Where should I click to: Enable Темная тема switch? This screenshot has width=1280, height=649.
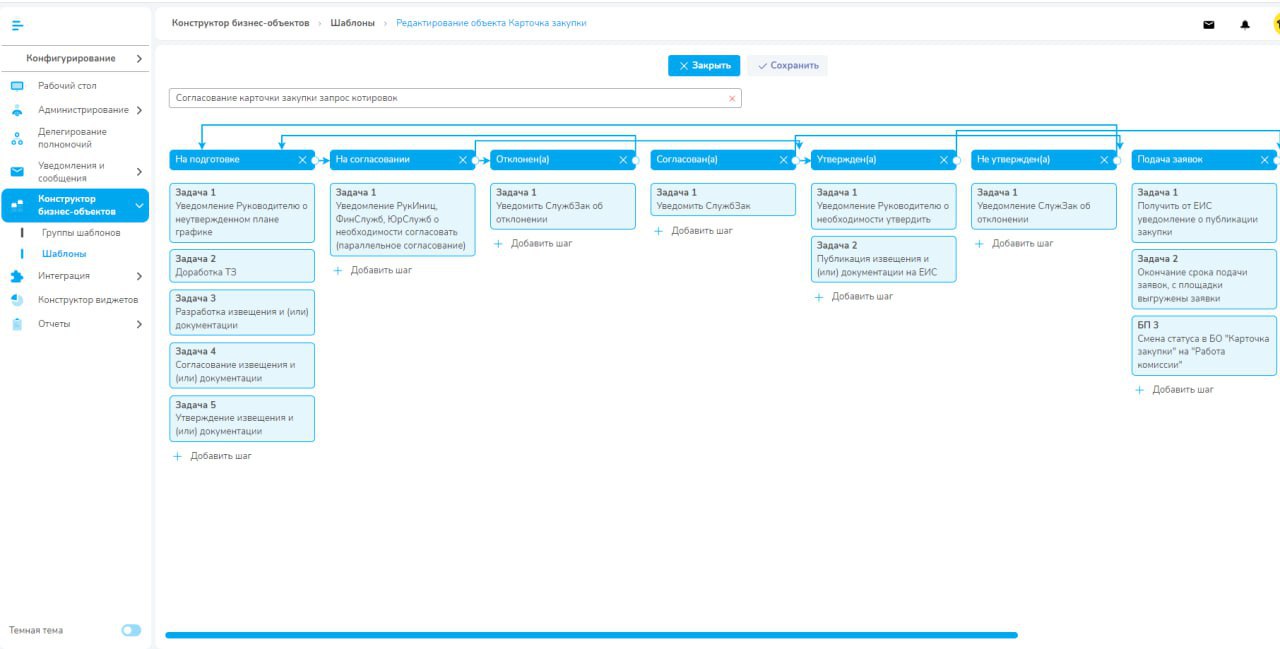pyautogui.click(x=131, y=630)
